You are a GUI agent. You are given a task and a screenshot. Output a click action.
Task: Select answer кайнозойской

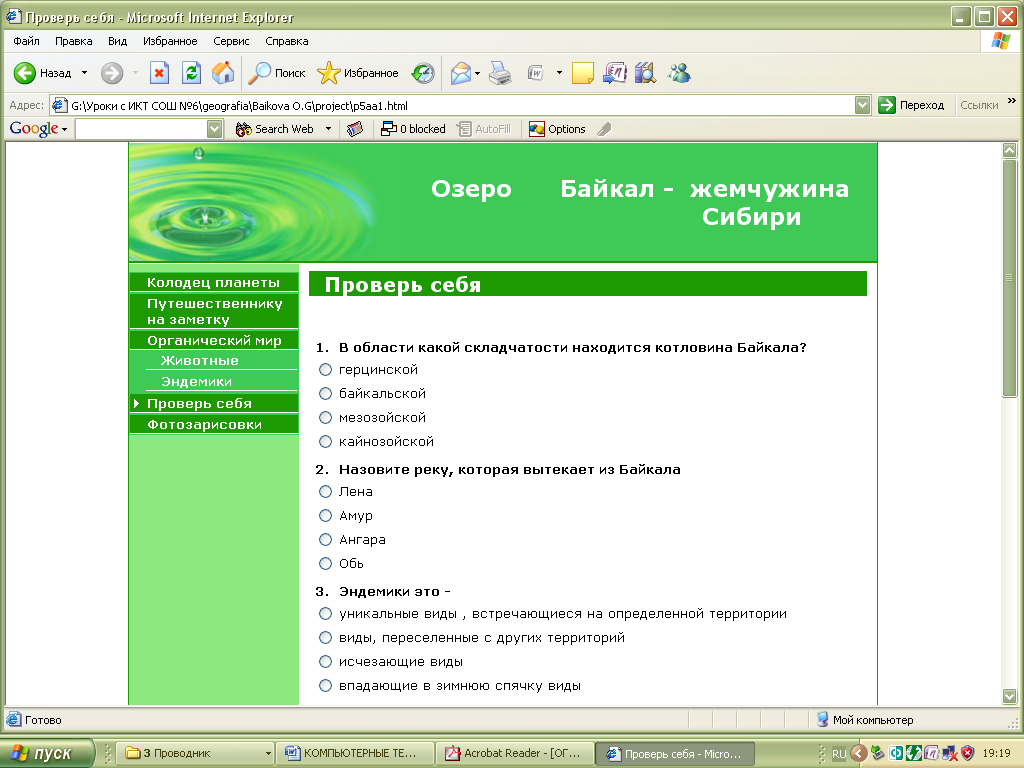point(325,441)
